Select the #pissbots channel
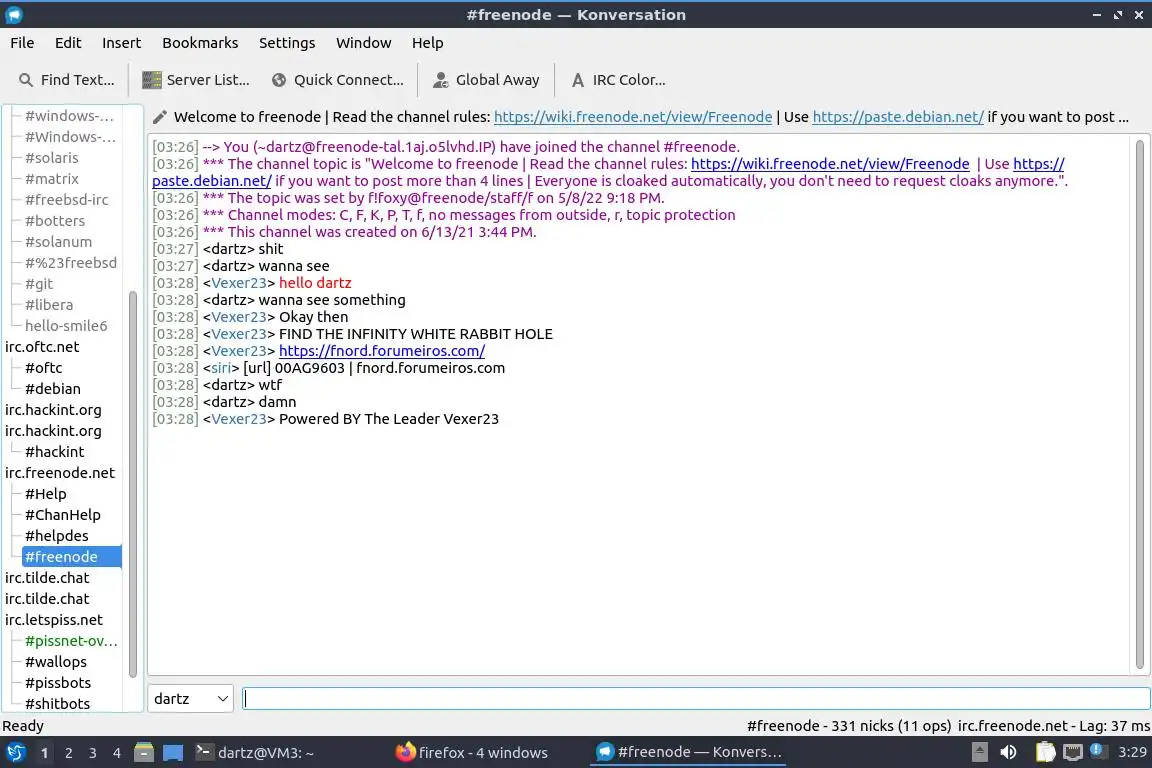 [x=58, y=683]
